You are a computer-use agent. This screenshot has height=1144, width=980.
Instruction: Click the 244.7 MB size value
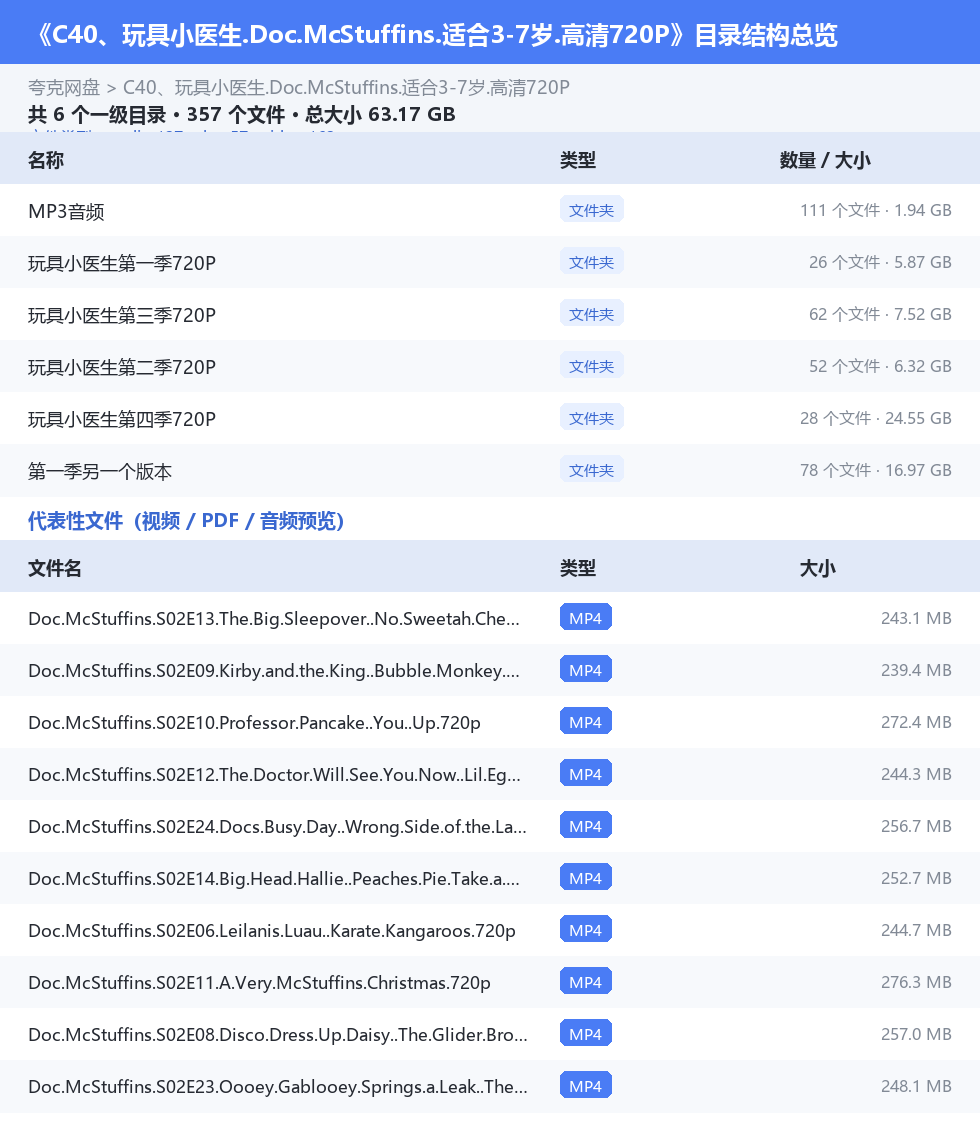point(916,930)
